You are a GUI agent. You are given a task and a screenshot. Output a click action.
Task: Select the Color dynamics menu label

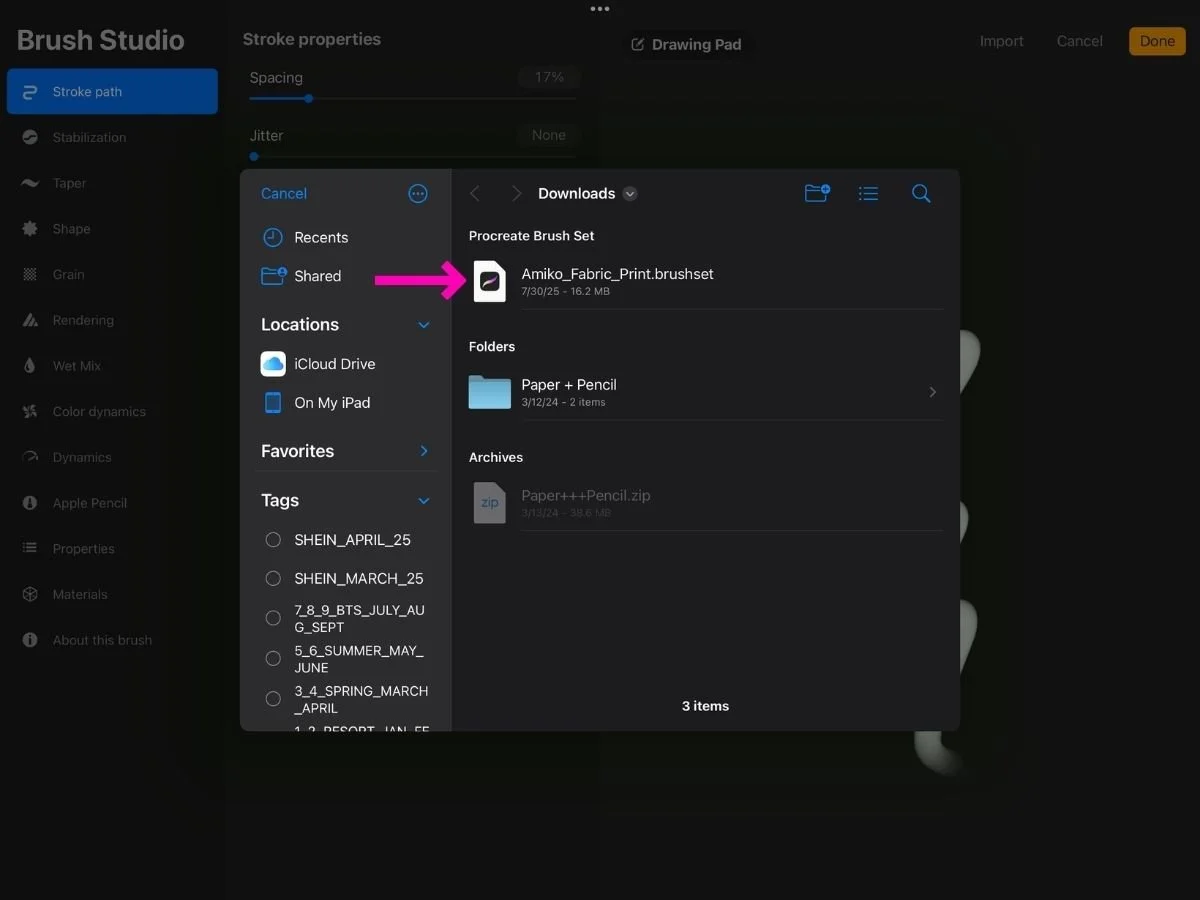pyautogui.click(x=99, y=412)
